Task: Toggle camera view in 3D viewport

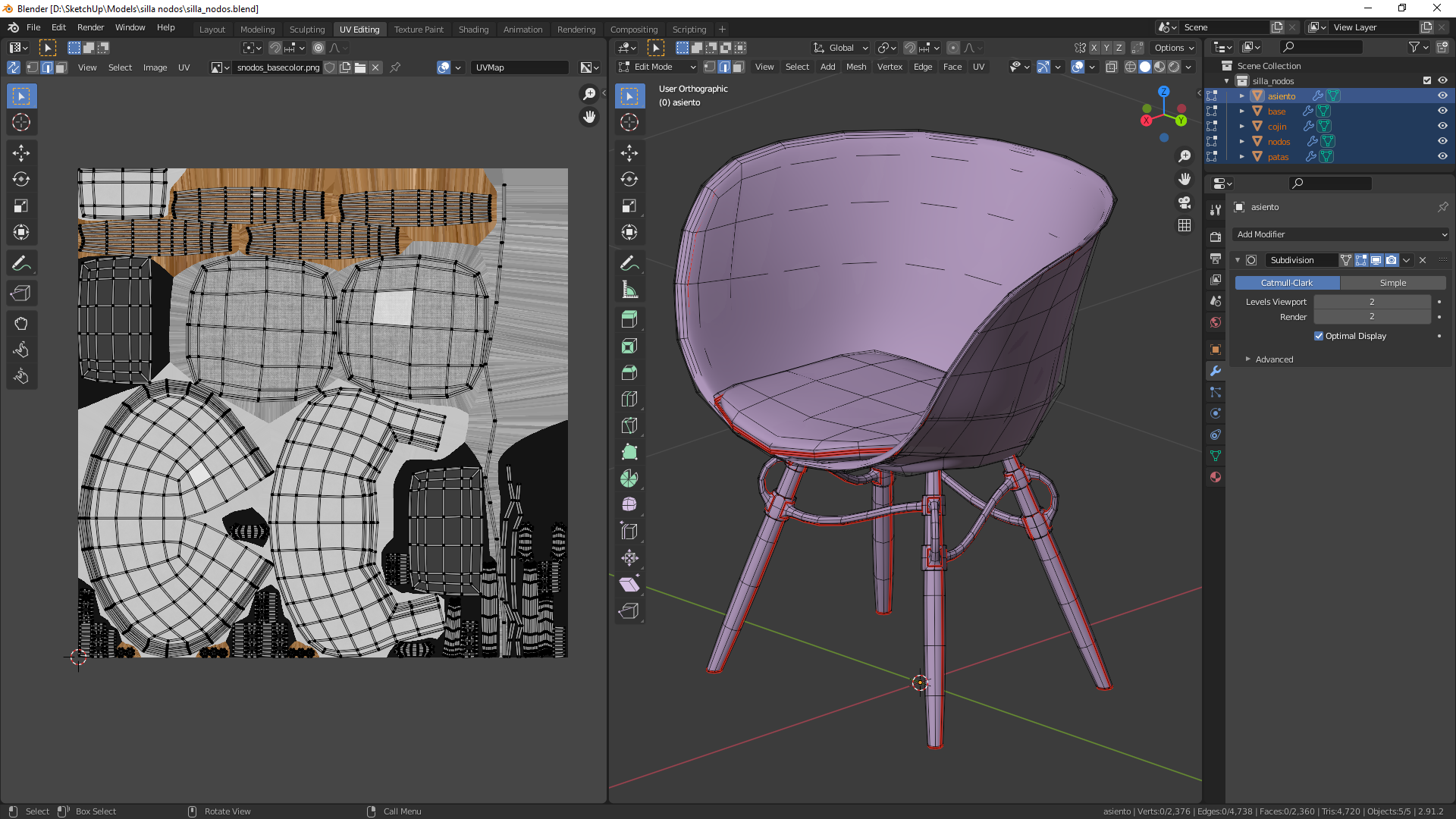Action: (1184, 202)
